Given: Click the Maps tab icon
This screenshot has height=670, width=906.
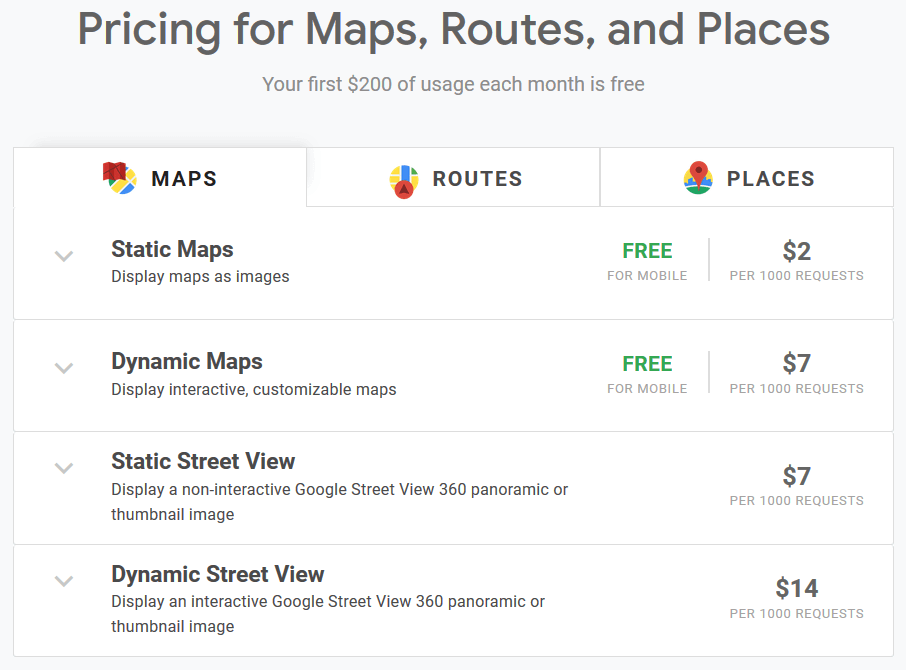Looking at the screenshot, I should click(x=120, y=178).
